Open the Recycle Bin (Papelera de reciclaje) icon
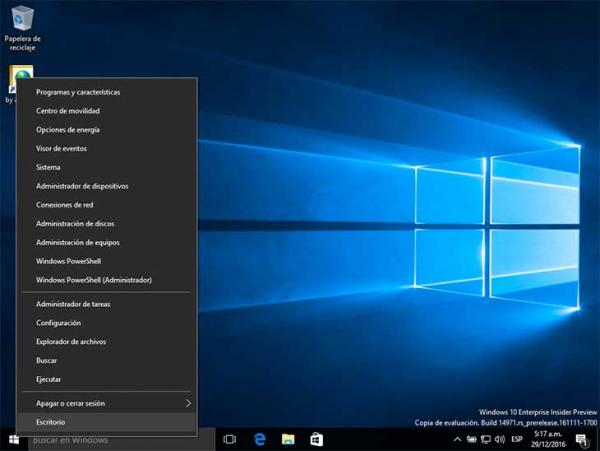This screenshot has width=600, height=451. pos(22,29)
